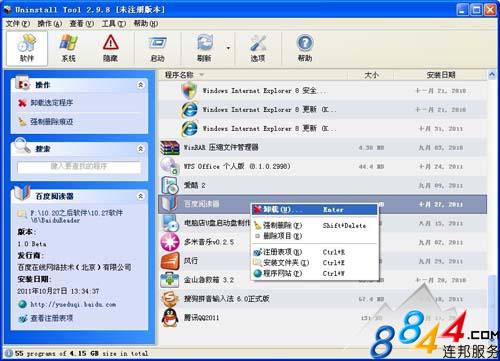Collapse the 搜索 sidebar panel
This screenshot has width=500, height=361.
140,149
